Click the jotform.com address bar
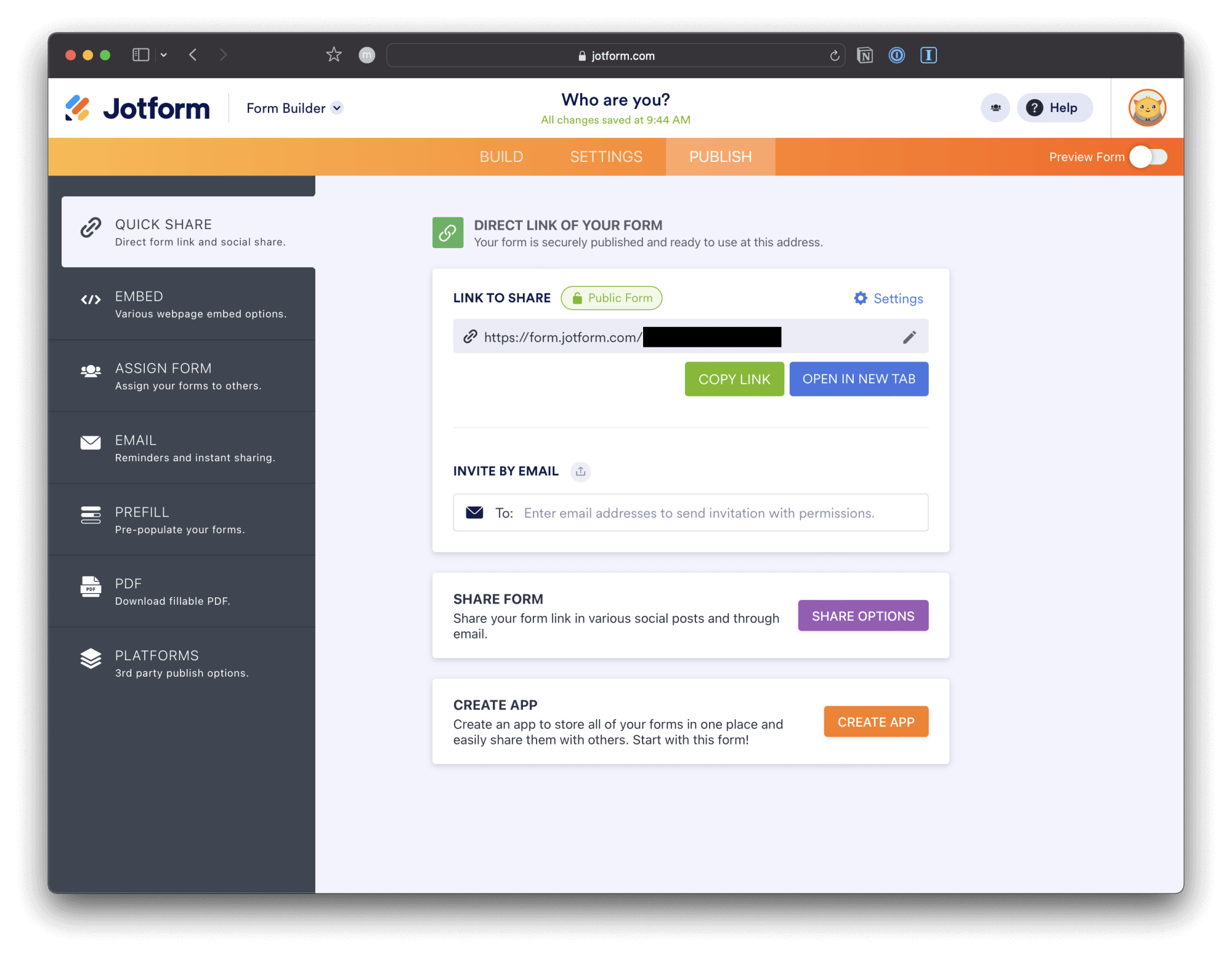The height and width of the screenshot is (957, 1232). click(615, 55)
